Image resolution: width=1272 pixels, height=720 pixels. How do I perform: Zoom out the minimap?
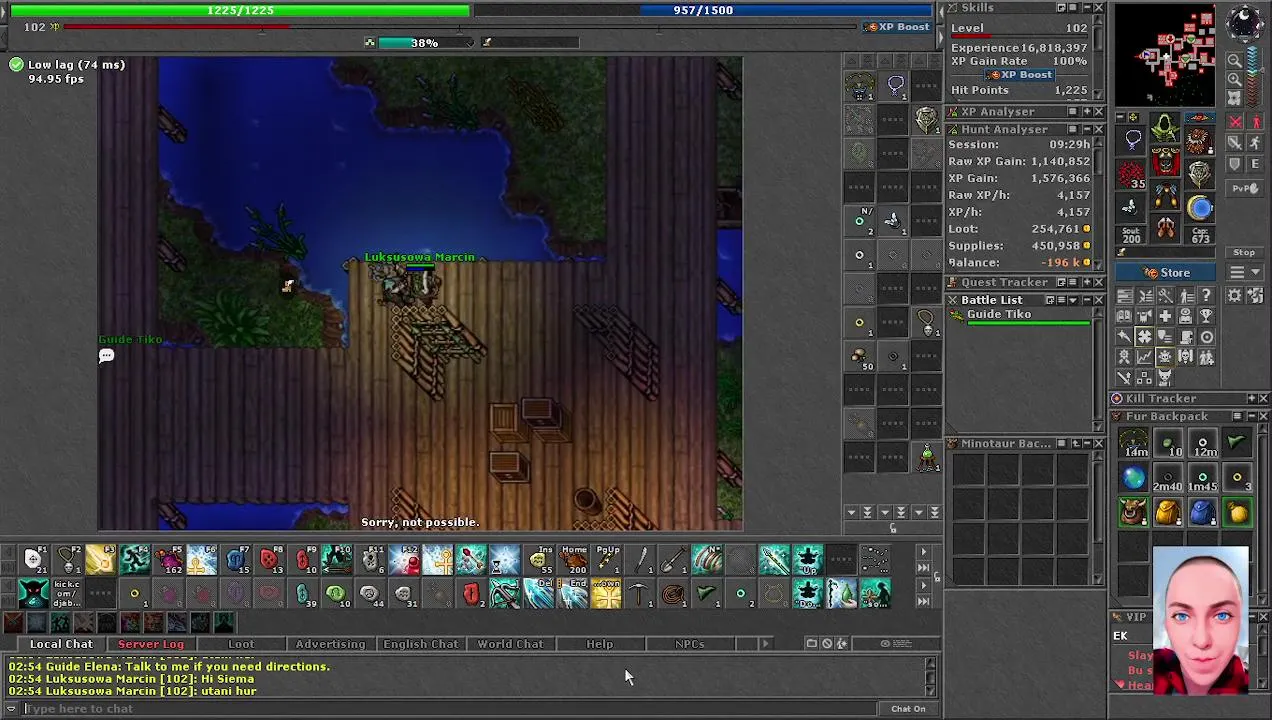coord(1235,61)
